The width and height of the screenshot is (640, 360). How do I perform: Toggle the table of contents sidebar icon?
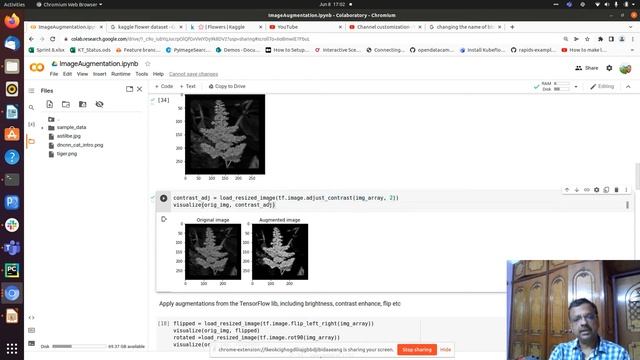point(31,91)
